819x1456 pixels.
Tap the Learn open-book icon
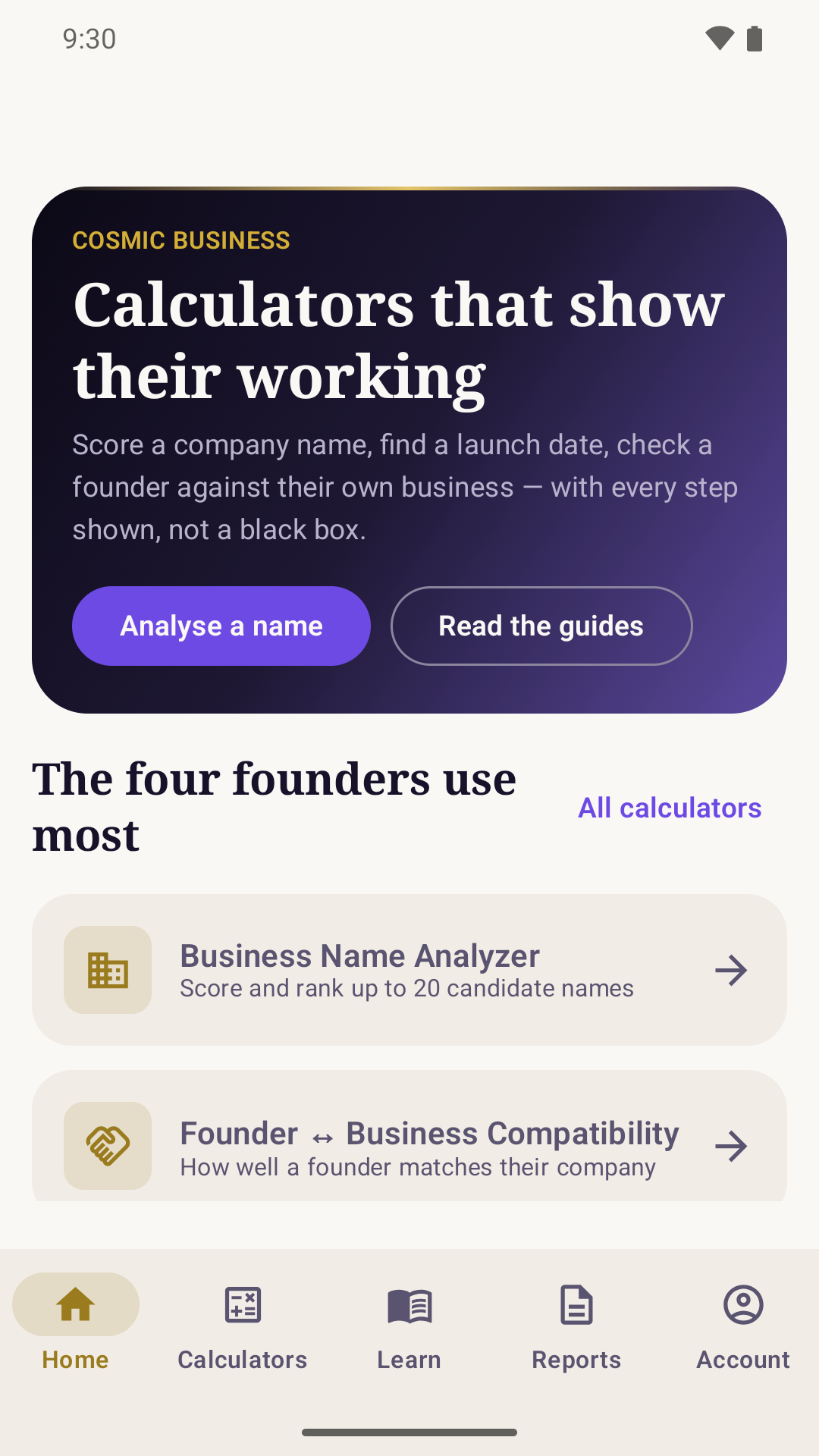tap(409, 1306)
